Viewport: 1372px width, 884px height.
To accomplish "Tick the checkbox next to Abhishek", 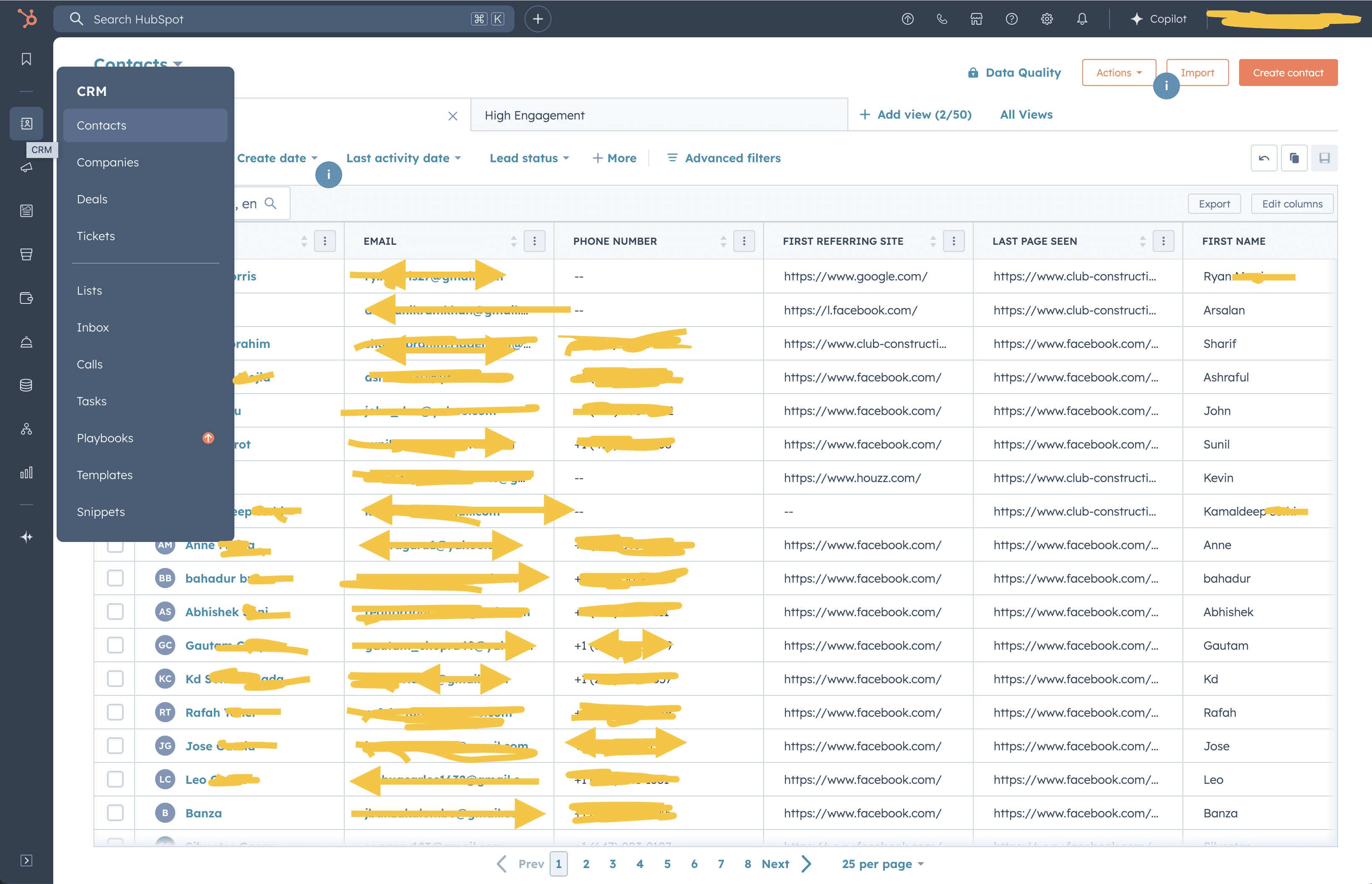I will (x=115, y=611).
